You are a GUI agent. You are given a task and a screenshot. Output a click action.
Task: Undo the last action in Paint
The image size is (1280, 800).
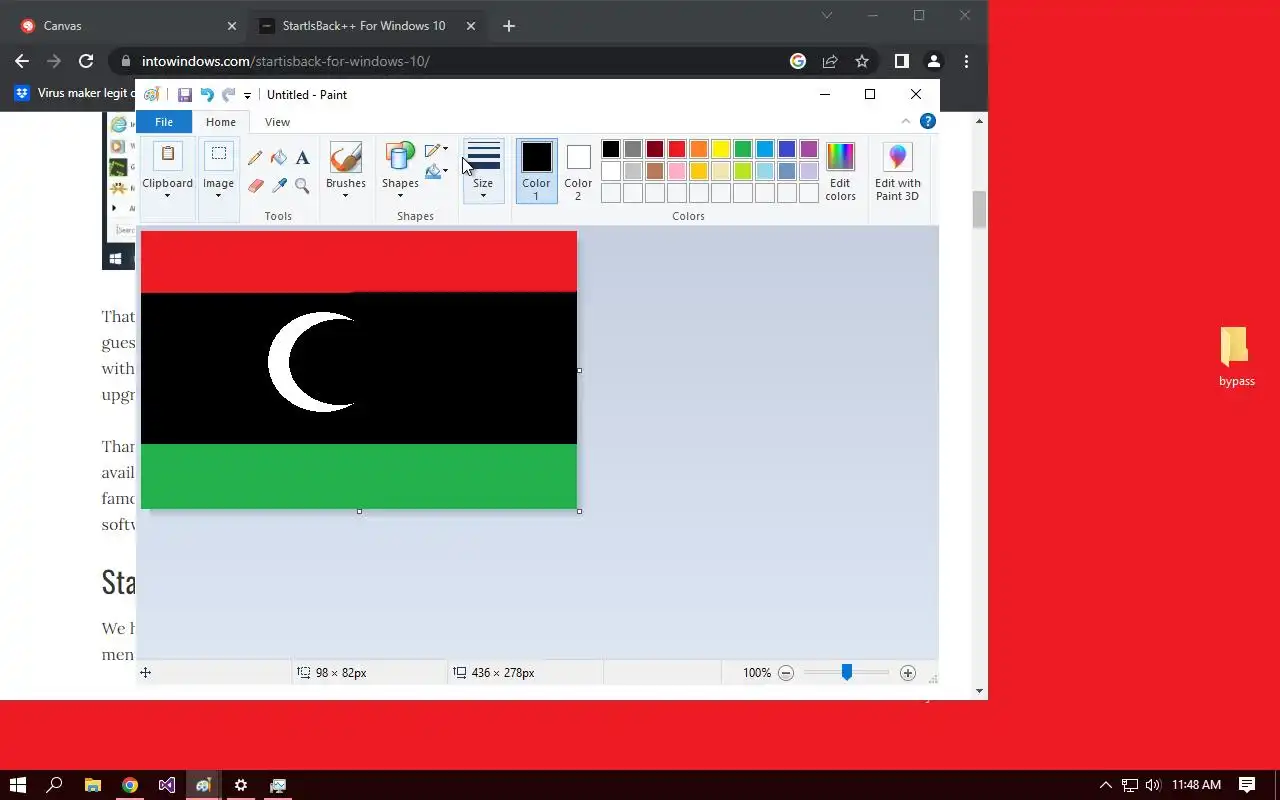click(206, 95)
